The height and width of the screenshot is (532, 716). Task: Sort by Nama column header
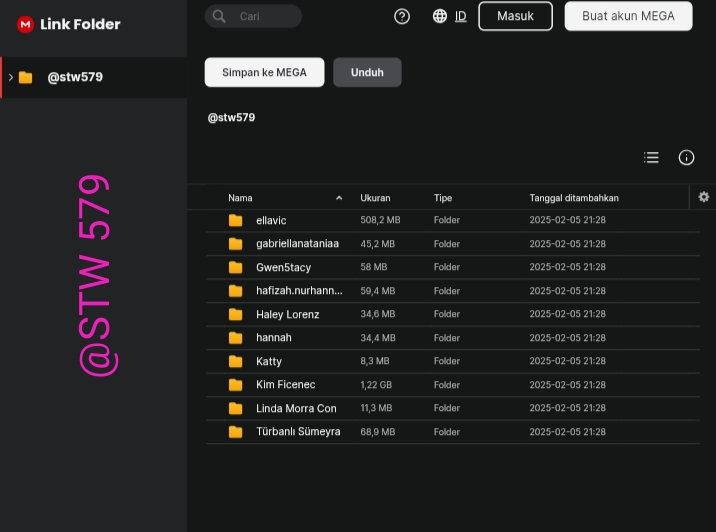pos(240,198)
